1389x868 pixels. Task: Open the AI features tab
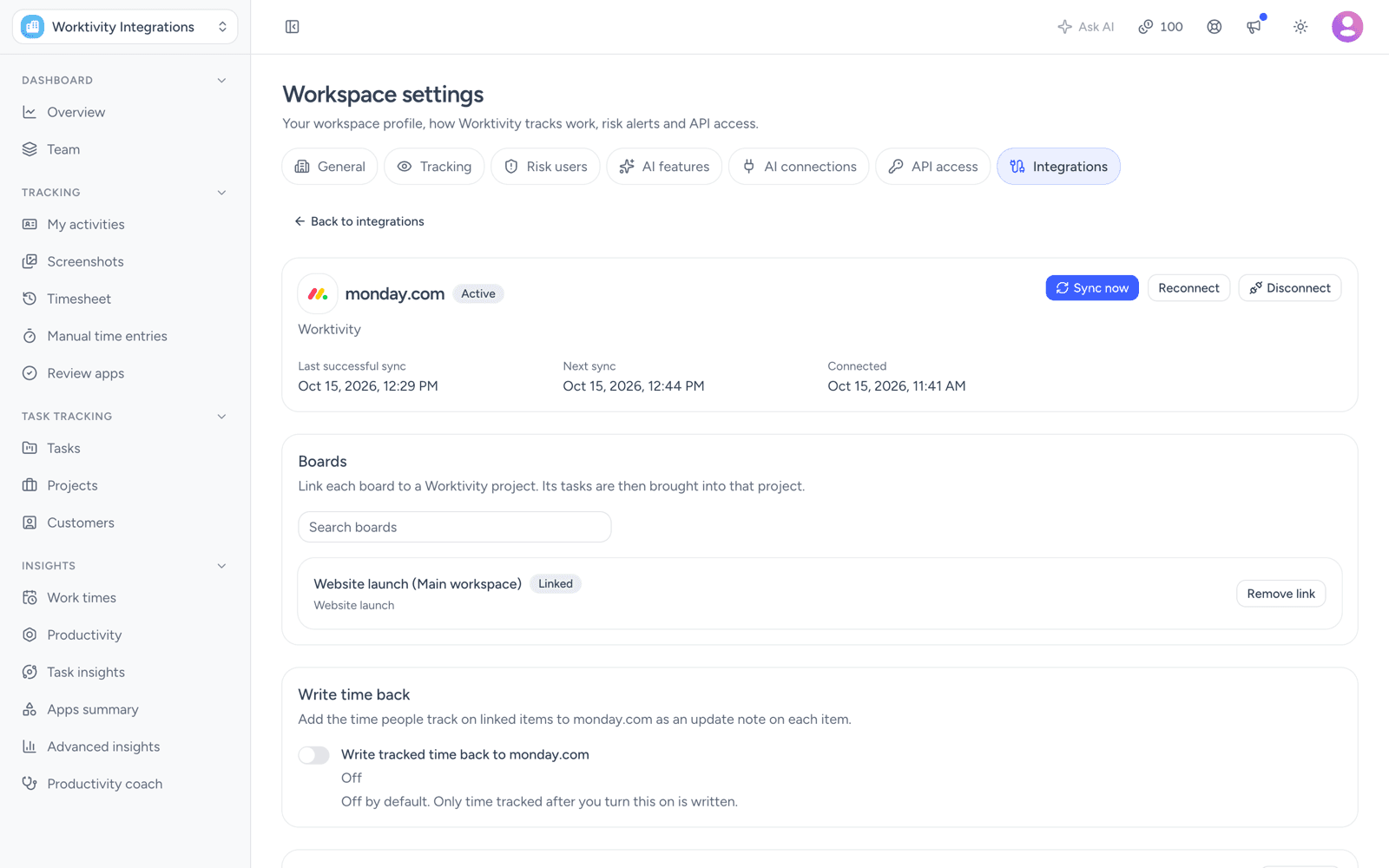[x=664, y=167]
